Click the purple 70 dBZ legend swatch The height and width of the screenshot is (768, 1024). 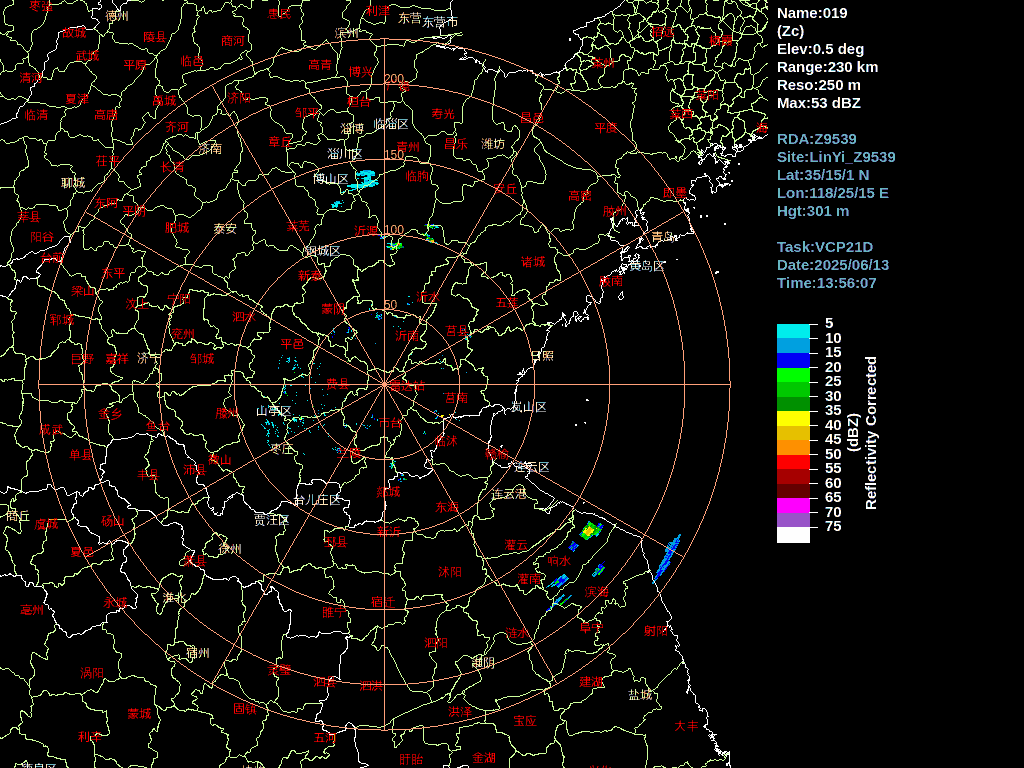[793, 520]
